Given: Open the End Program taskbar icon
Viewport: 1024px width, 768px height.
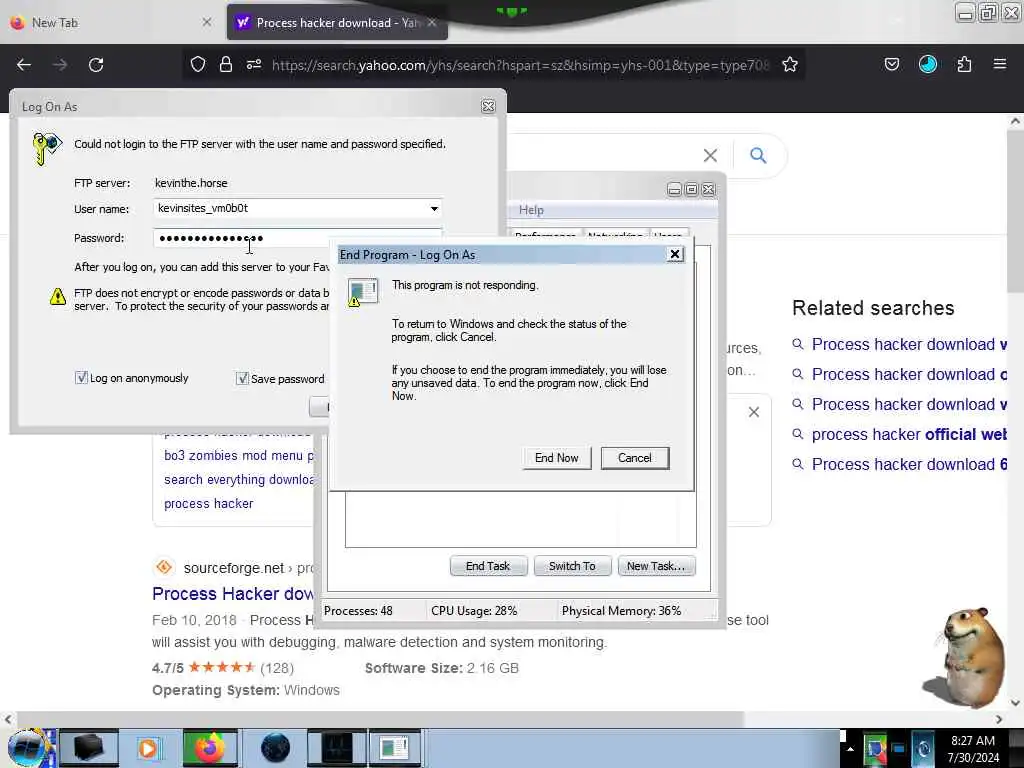Looking at the screenshot, I should (x=396, y=748).
